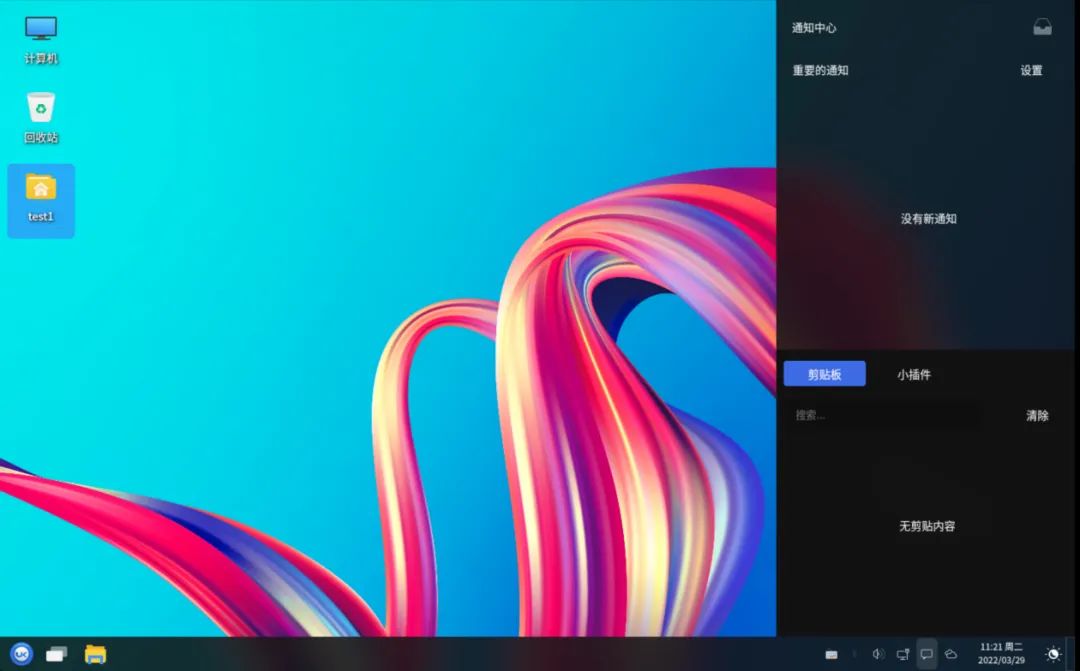Click the keyboard tray icon
The image size is (1080, 671).
(831, 654)
